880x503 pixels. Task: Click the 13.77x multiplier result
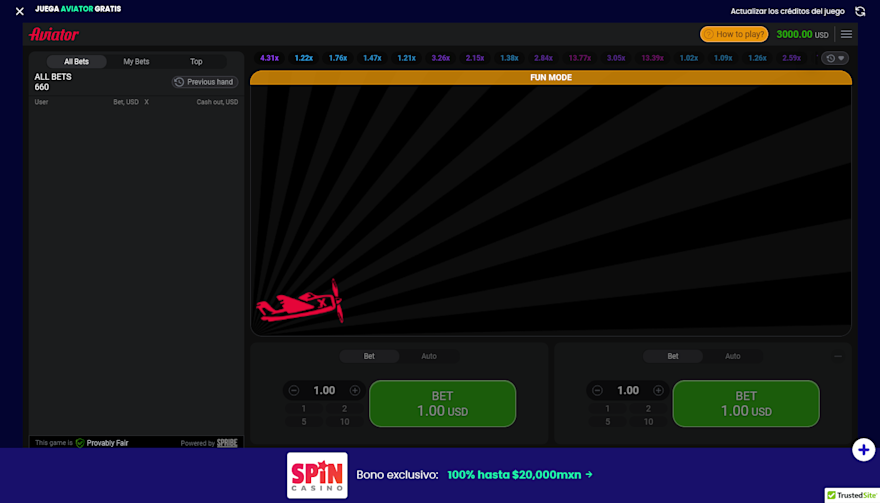coord(580,58)
